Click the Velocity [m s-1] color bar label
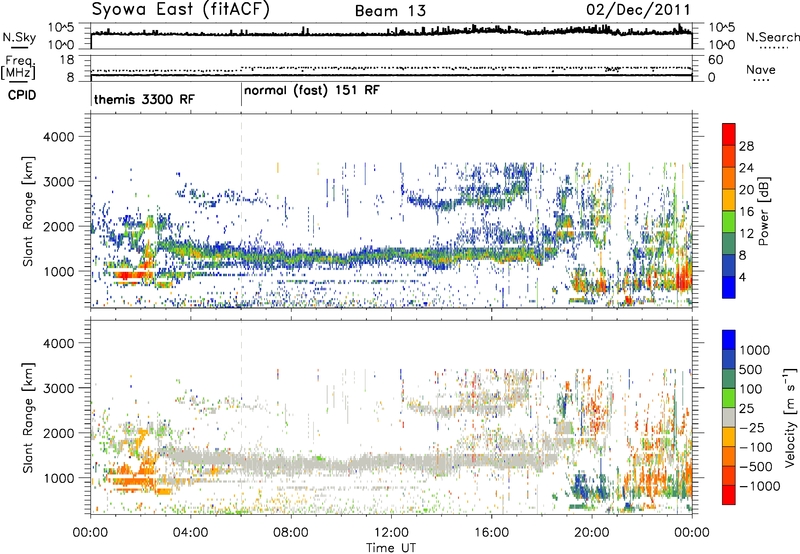The height and width of the screenshot is (554, 800). point(790,417)
